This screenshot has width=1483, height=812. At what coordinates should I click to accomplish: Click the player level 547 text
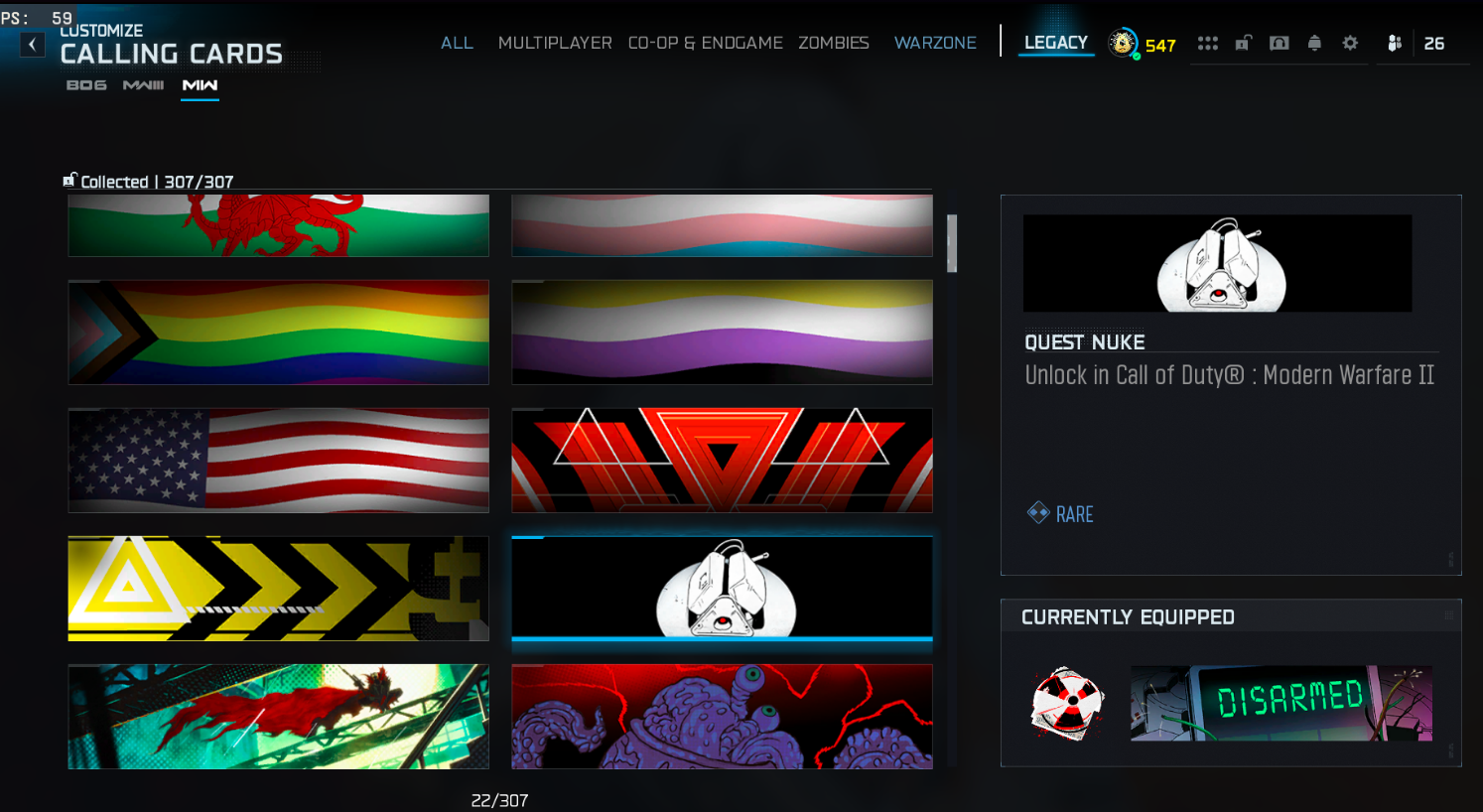point(1160,45)
